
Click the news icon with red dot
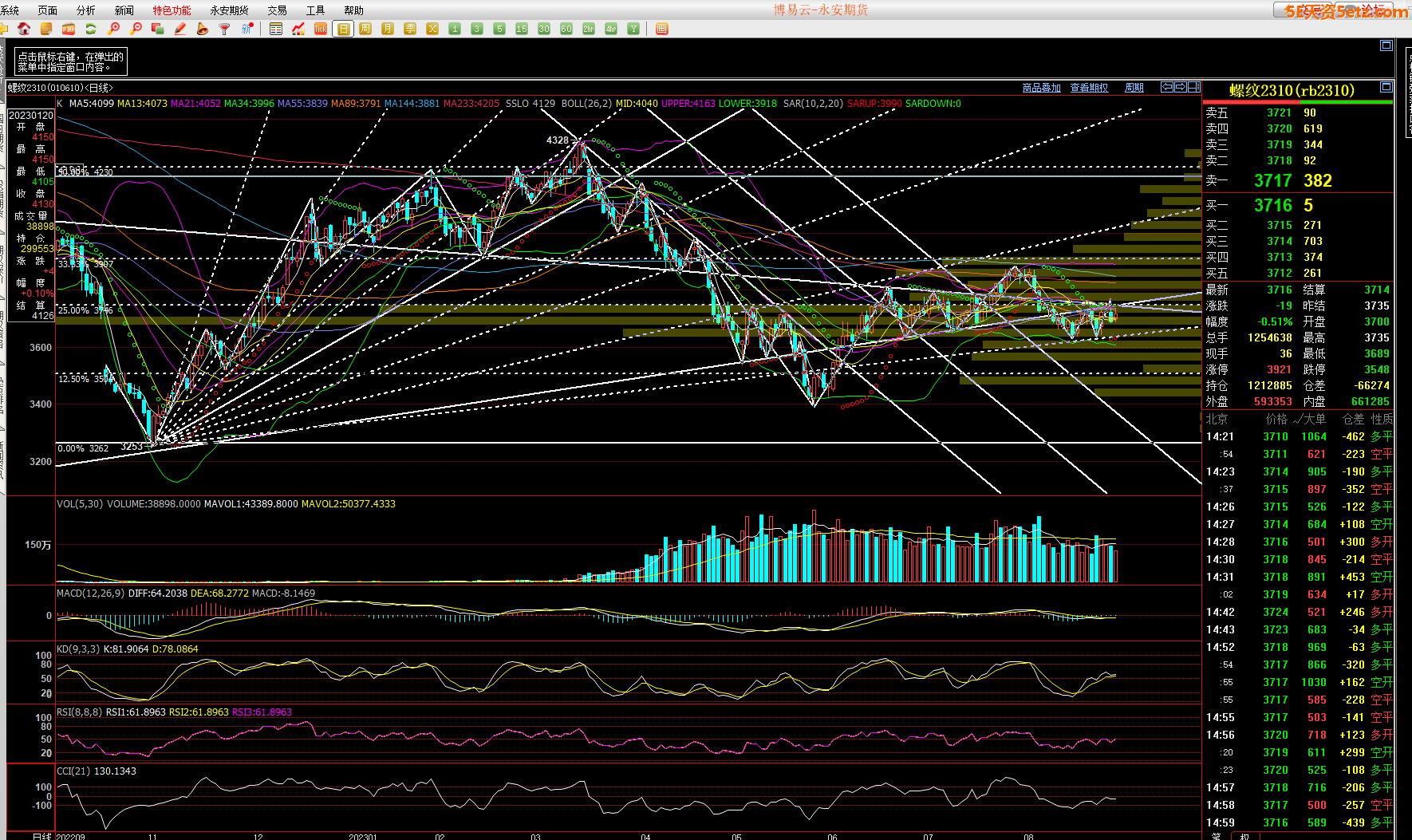pyautogui.click(x=247, y=29)
